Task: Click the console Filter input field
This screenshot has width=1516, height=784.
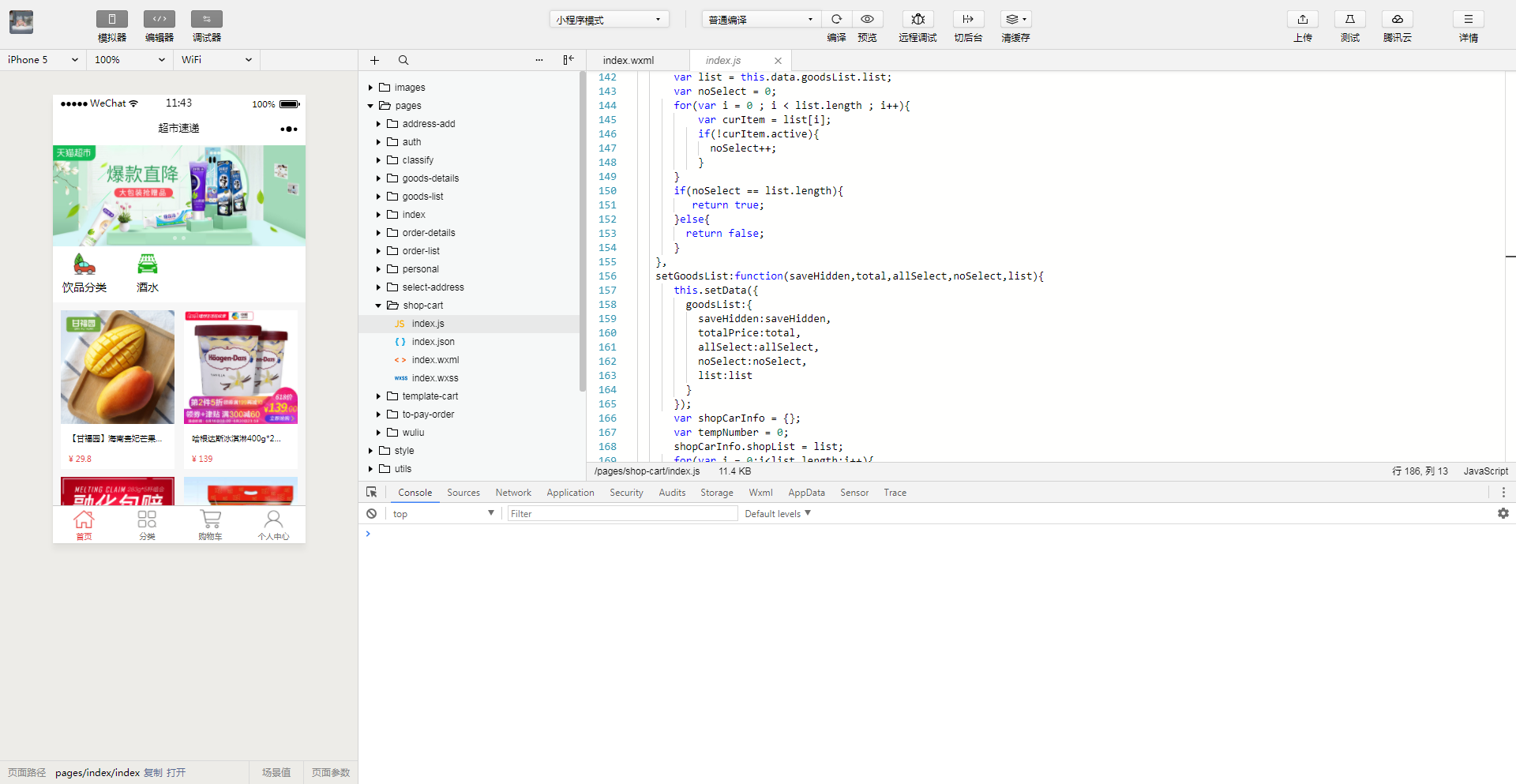Action: (622, 514)
